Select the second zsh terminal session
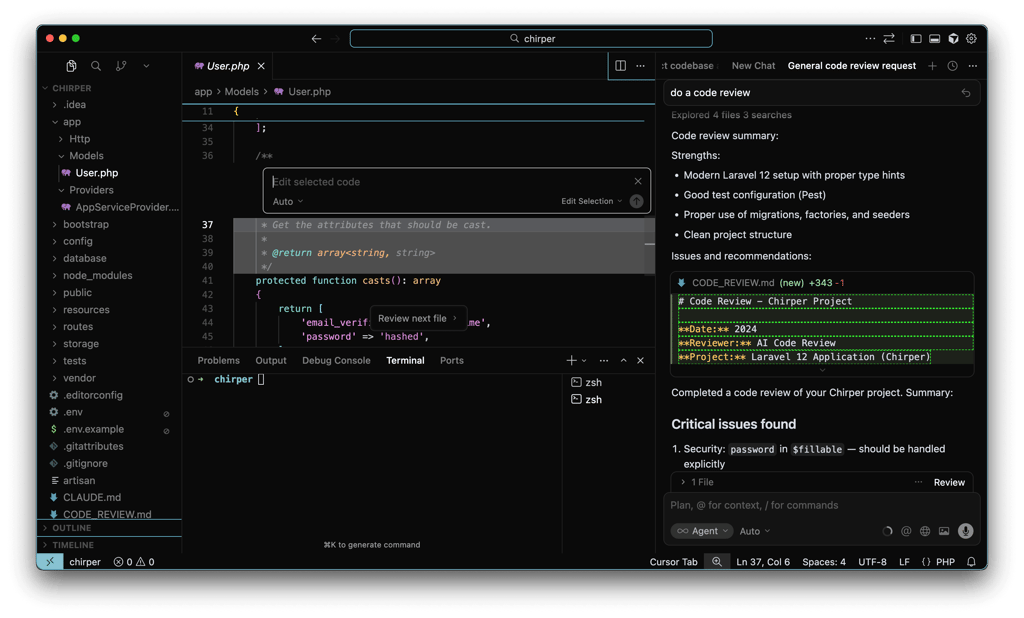1024x618 pixels. click(586, 399)
